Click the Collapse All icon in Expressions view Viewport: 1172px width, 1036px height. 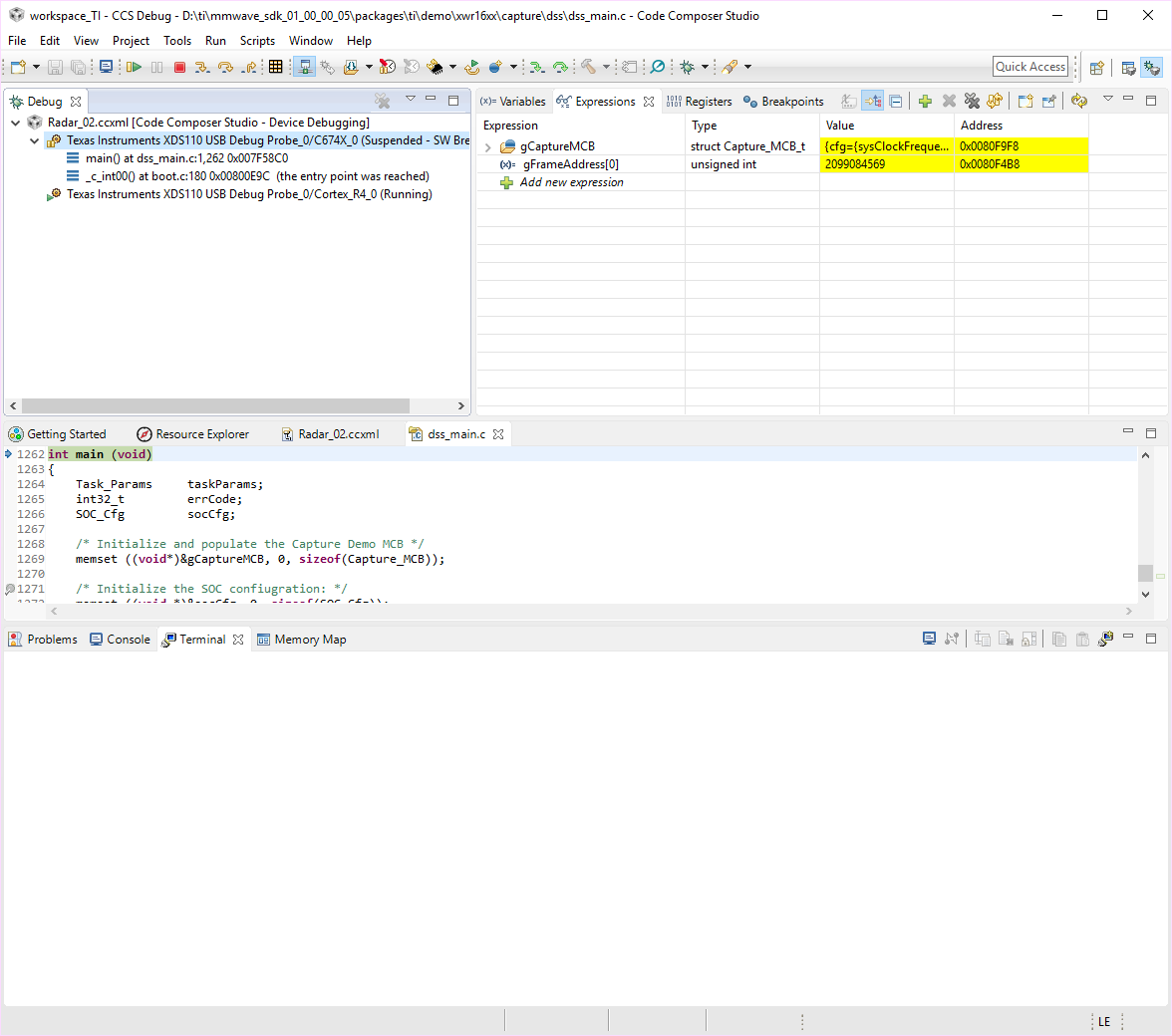[x=895, y=101]
